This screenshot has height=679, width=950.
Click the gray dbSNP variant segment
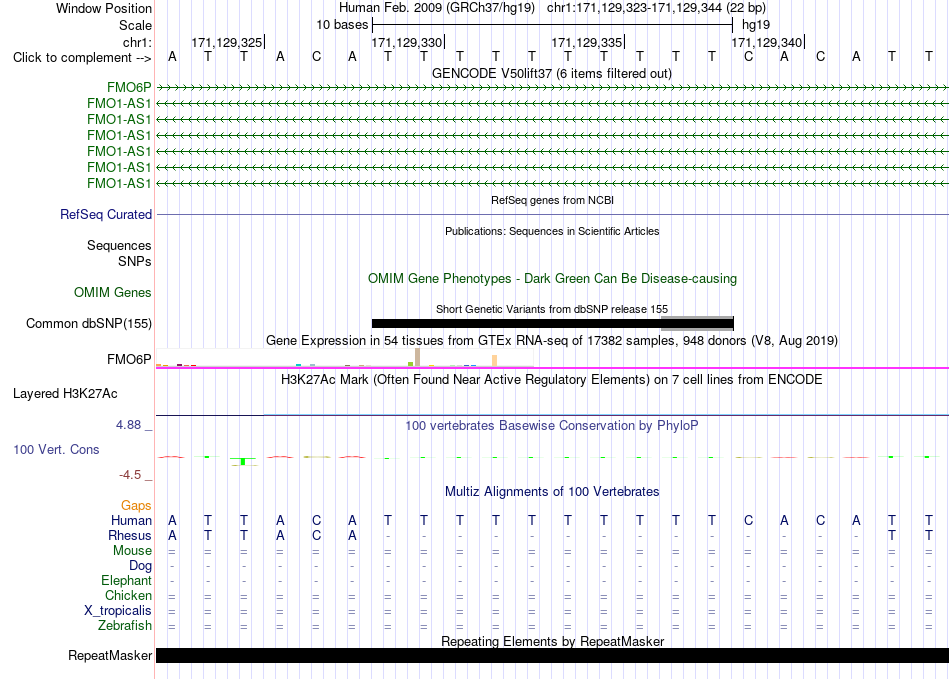[697, 323]
